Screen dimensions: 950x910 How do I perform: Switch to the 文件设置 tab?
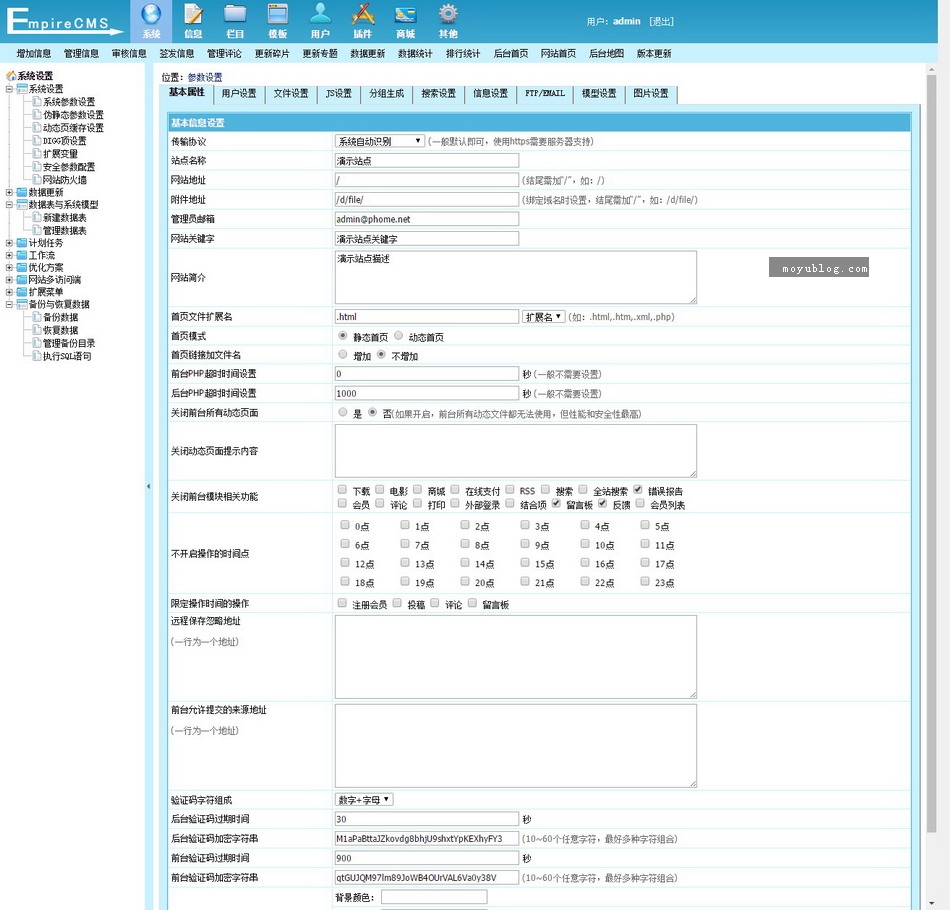(291, 93)
